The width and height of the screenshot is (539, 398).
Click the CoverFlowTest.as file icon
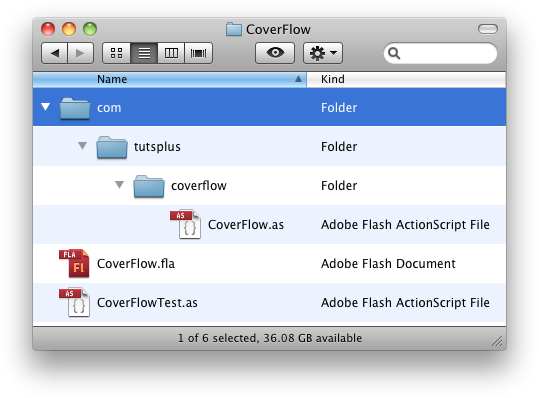pyautogui.click(x=74, y=302)
